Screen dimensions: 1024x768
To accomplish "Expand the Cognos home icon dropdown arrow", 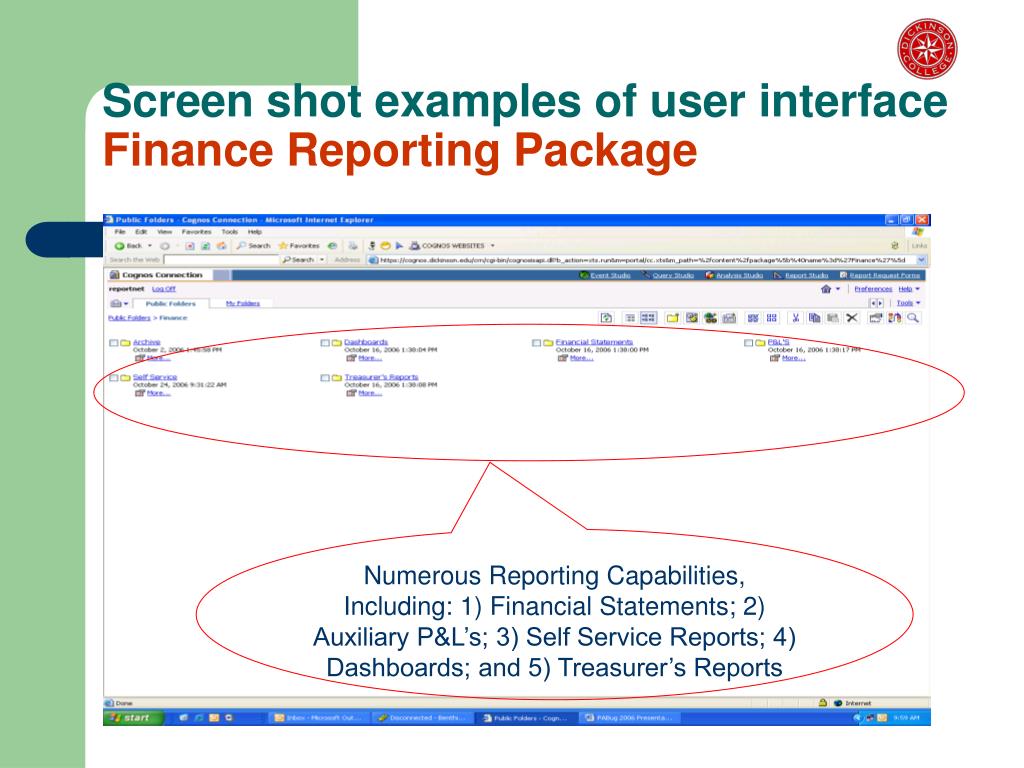I will (x=838, y=289).
